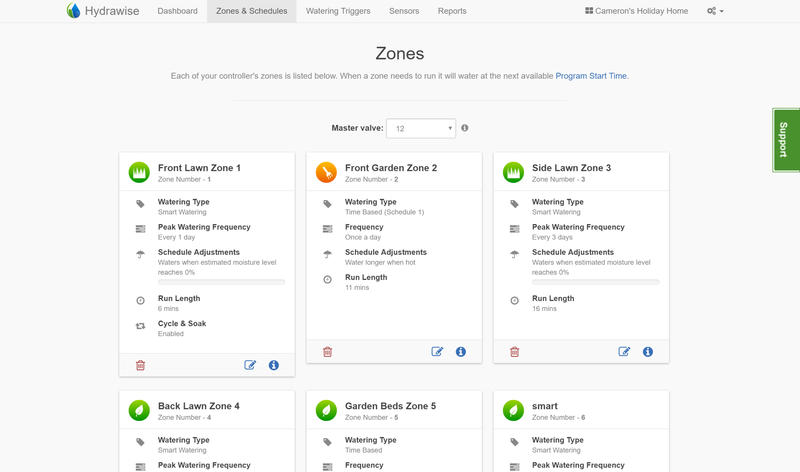Show info for Side Lawn Zone 3
The width and height of the screenshot is (800, 472).
pos(648,352)
